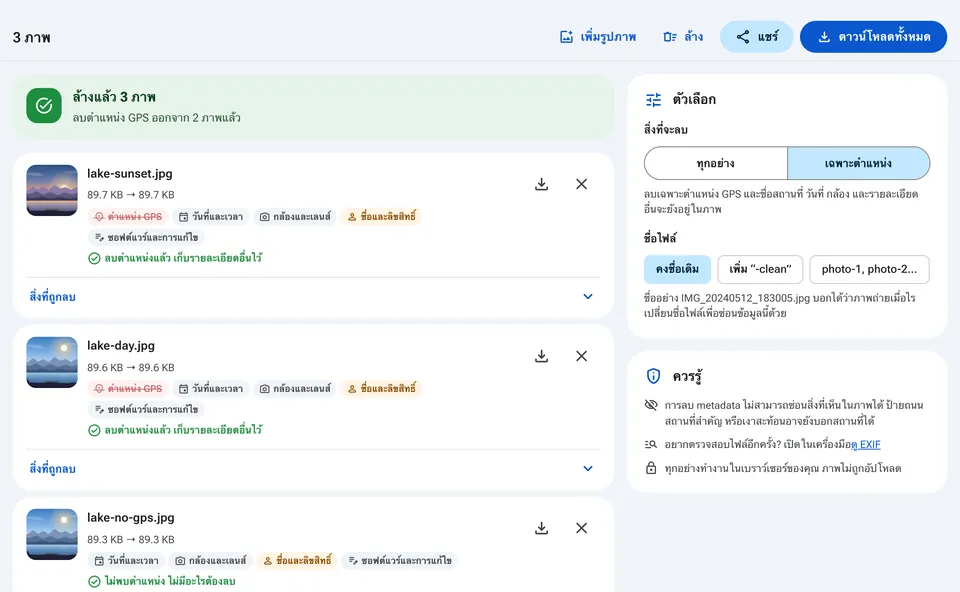
Task: Download all with ดาวน์โหลดทั้งหมด button
Action: point(873,37)
